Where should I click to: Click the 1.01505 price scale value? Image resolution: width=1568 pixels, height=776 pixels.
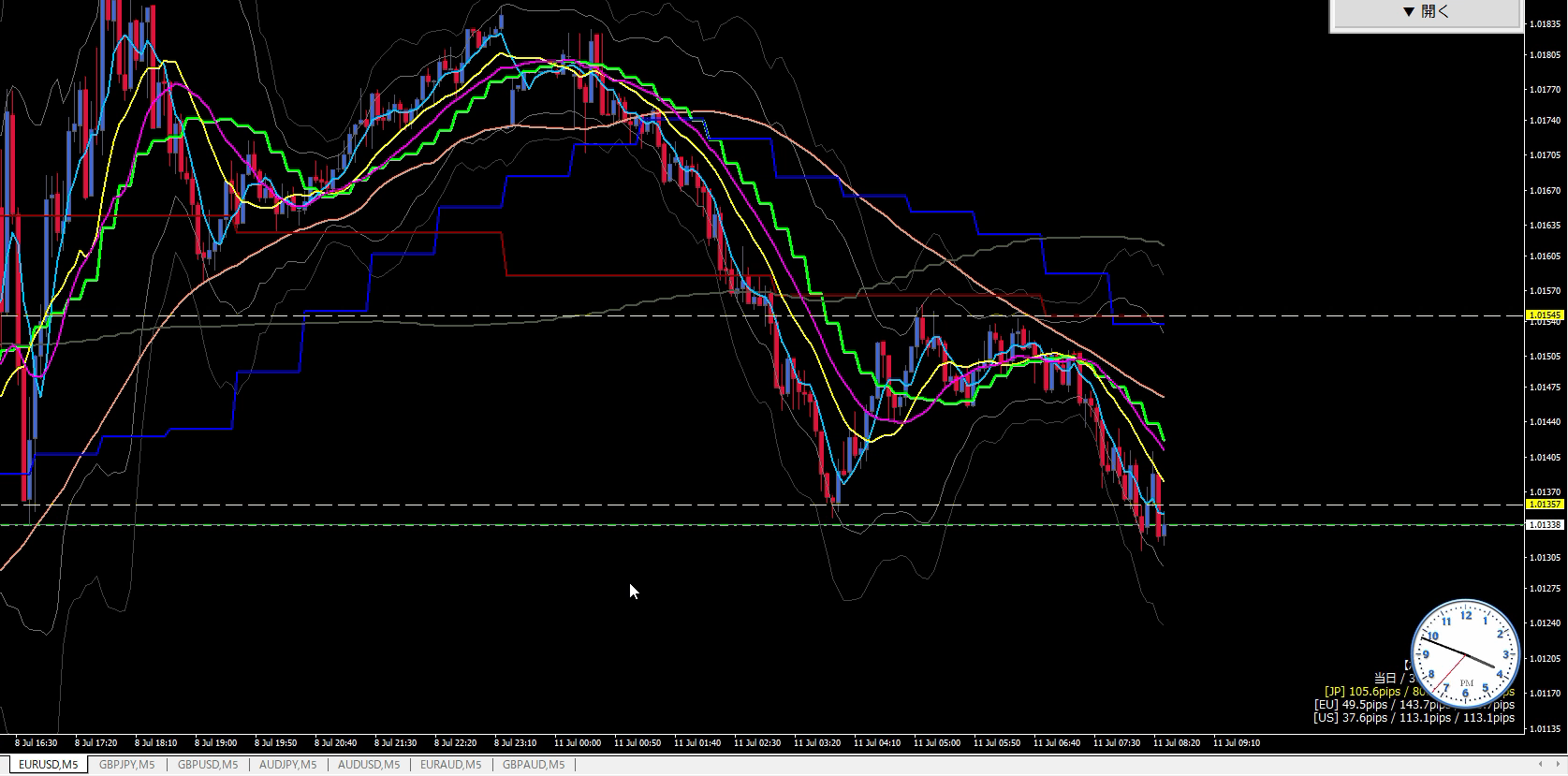[1545, 357]
